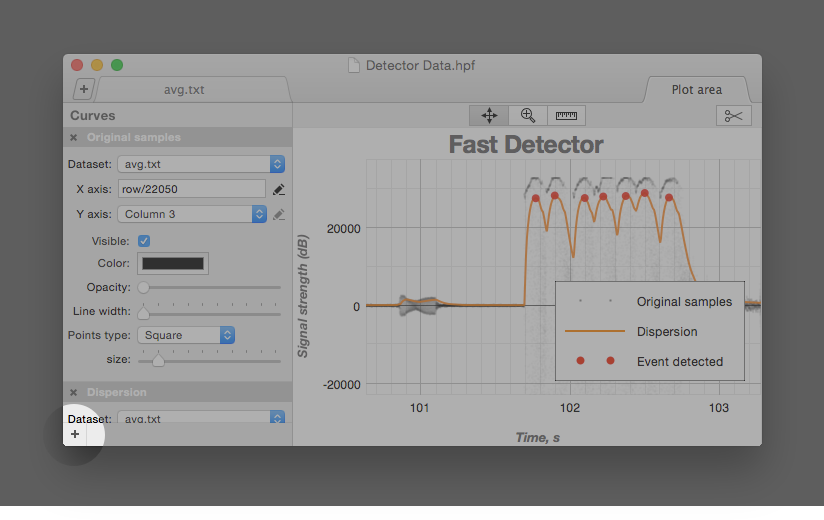Switch to the avg.txt tab
Image resolution: width=824 pixels, height=520 pixels.
[184, 90]
